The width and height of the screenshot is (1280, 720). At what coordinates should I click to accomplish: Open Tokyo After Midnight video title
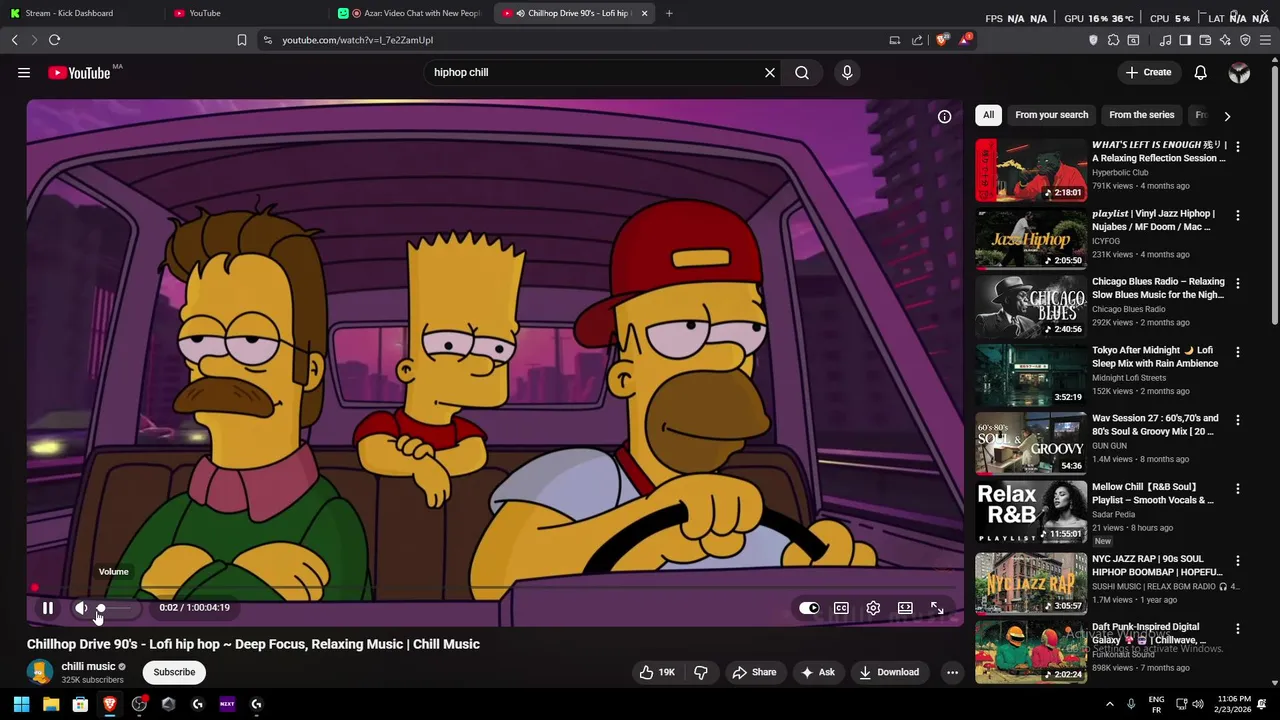pyautogui.click(x=1155, y=357)
